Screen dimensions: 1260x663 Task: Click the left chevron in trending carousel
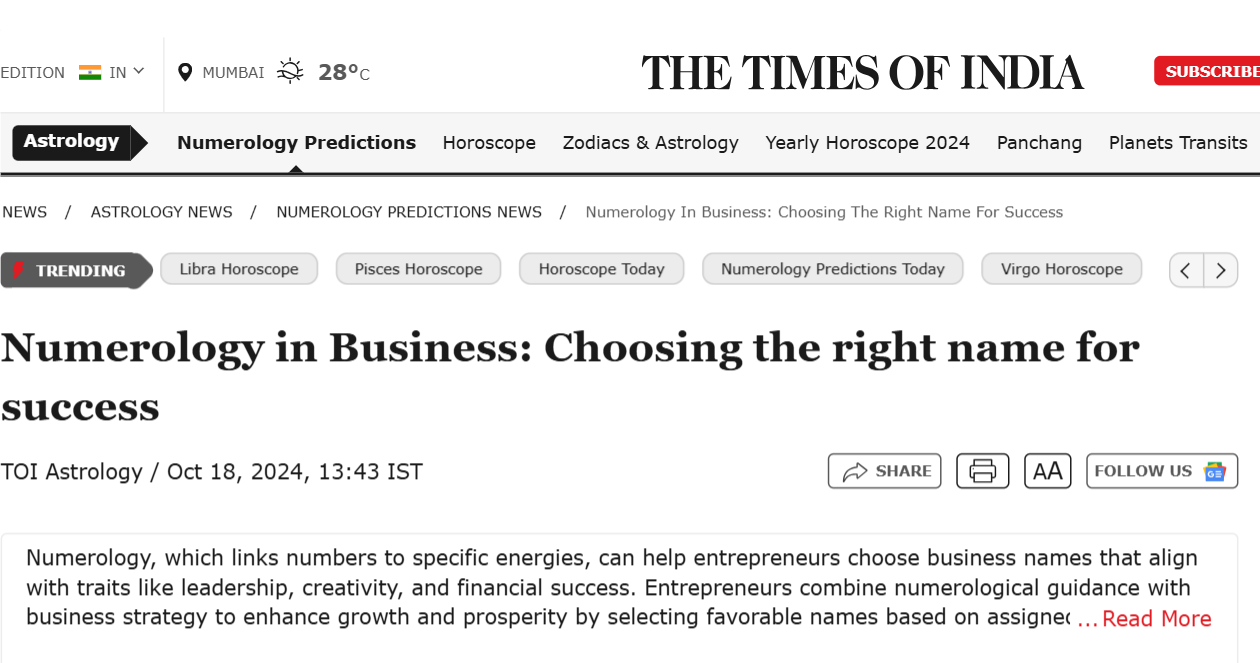click(x=1186, y=270)
